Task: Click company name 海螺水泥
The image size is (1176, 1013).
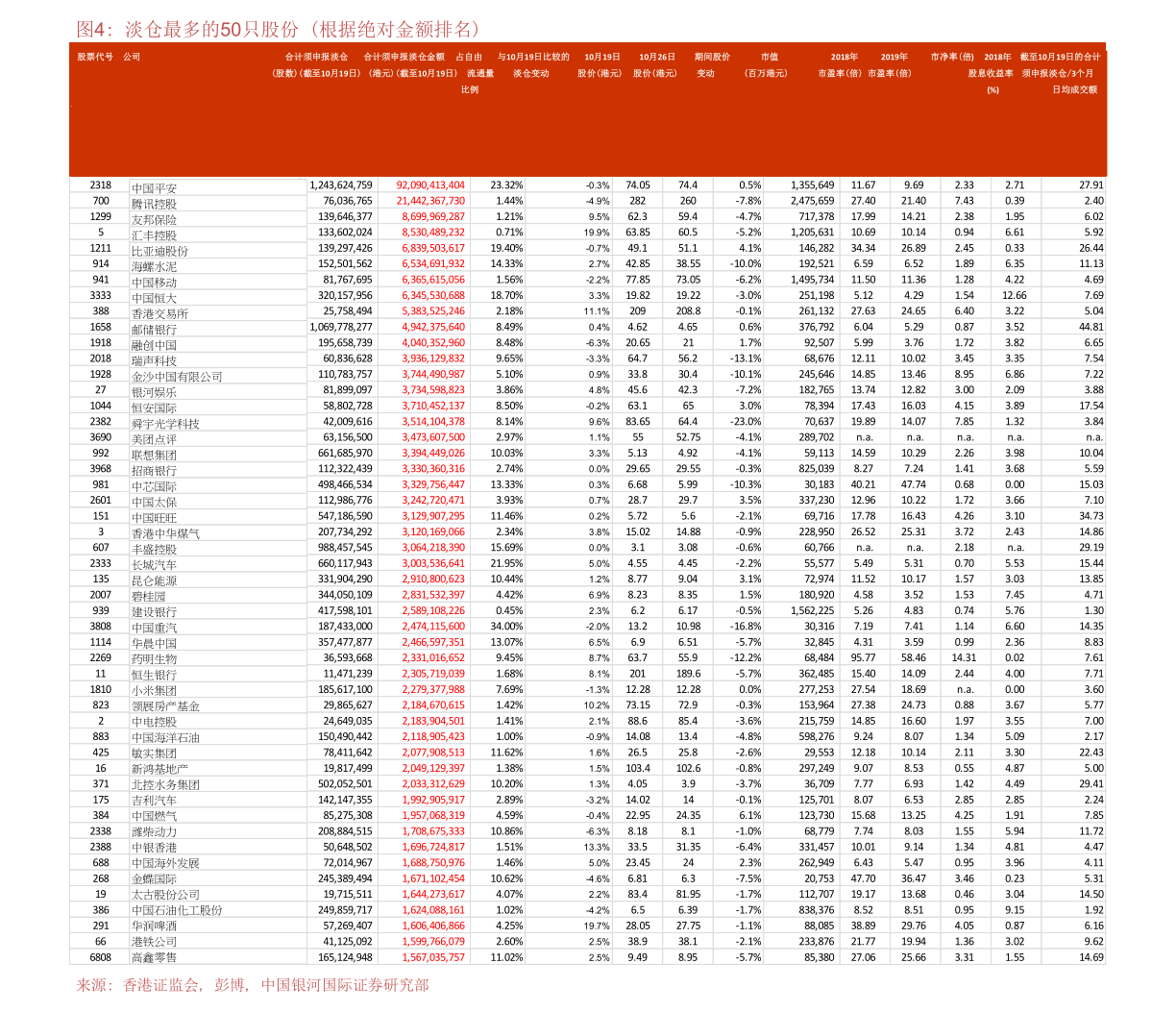Action: click(155, 266)
